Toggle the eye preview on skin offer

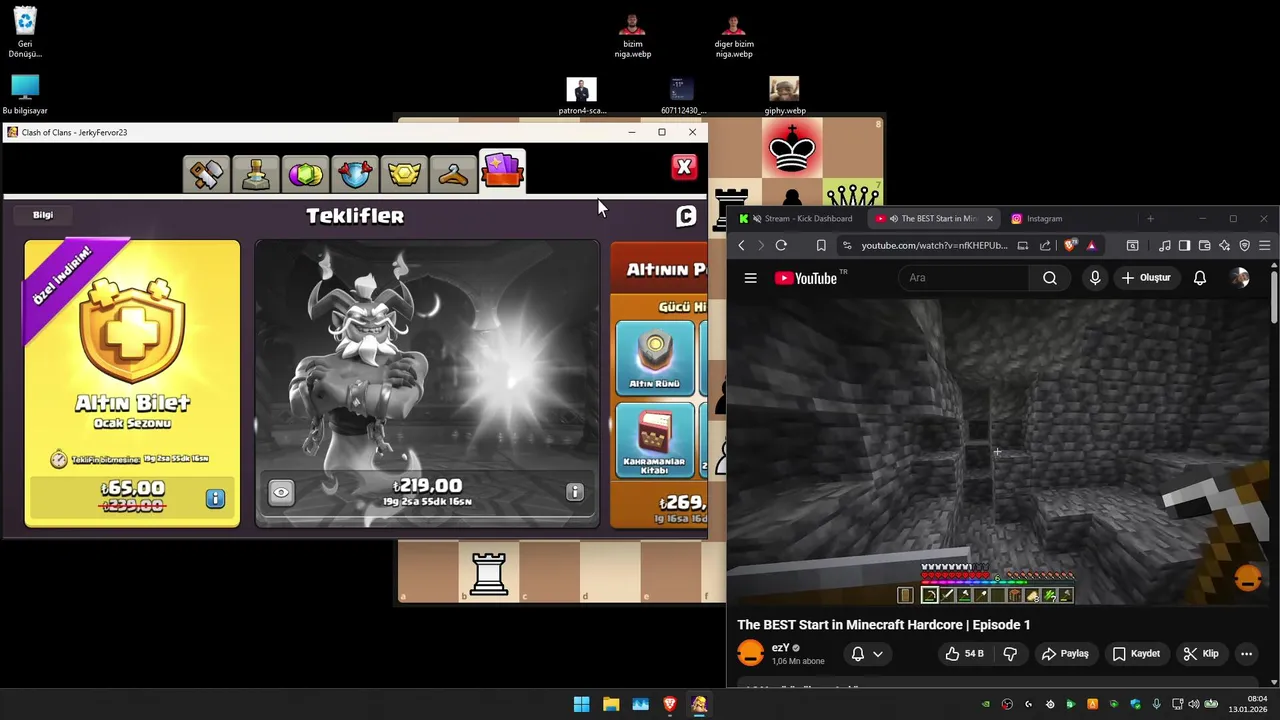tap(281, 492)
